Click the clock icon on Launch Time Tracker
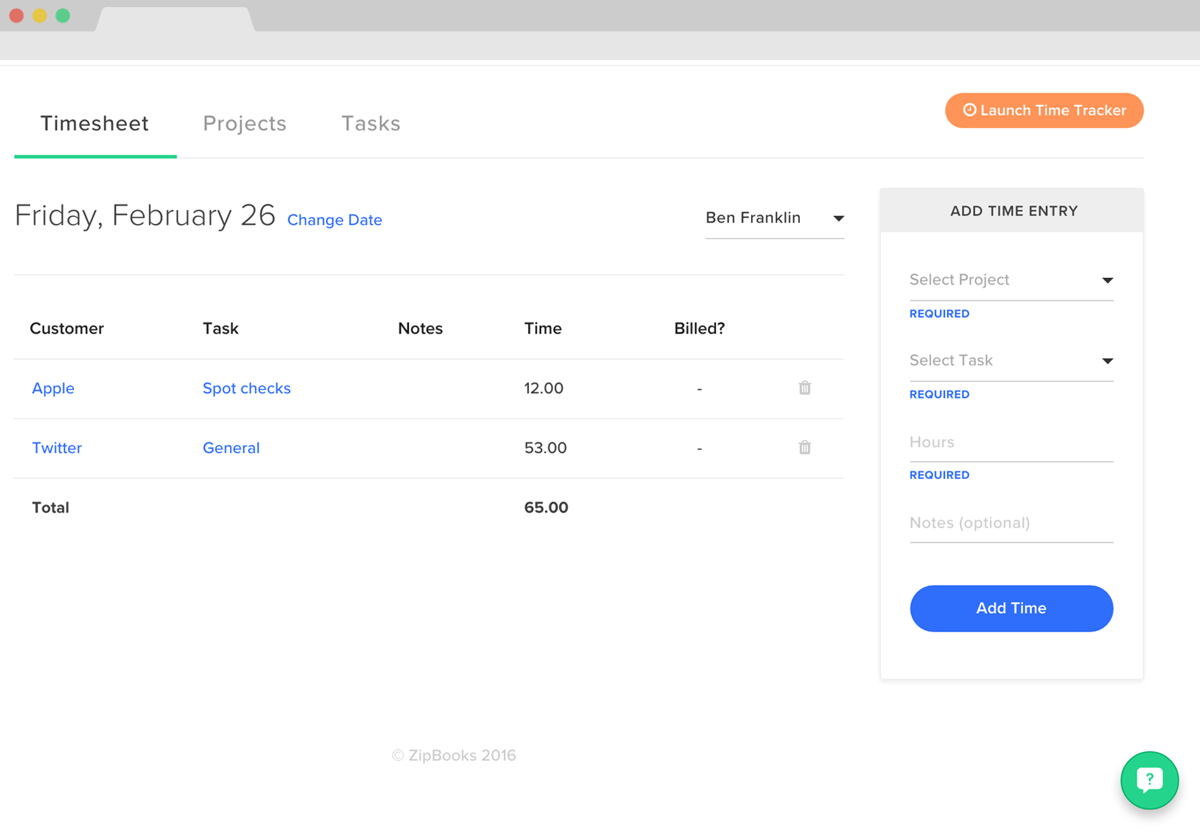1200x835 pixels. point(968,110)
